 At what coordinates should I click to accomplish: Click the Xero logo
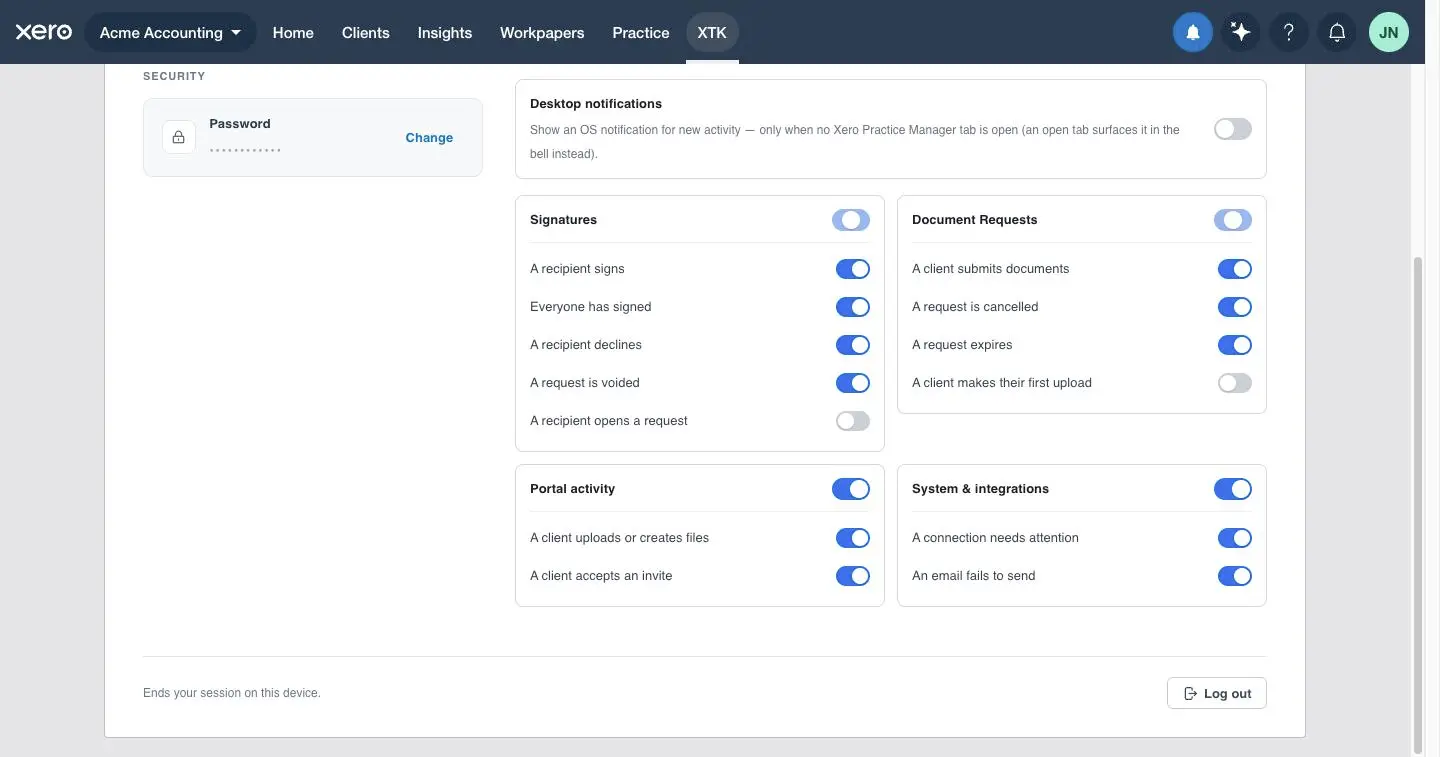(44, 32)
